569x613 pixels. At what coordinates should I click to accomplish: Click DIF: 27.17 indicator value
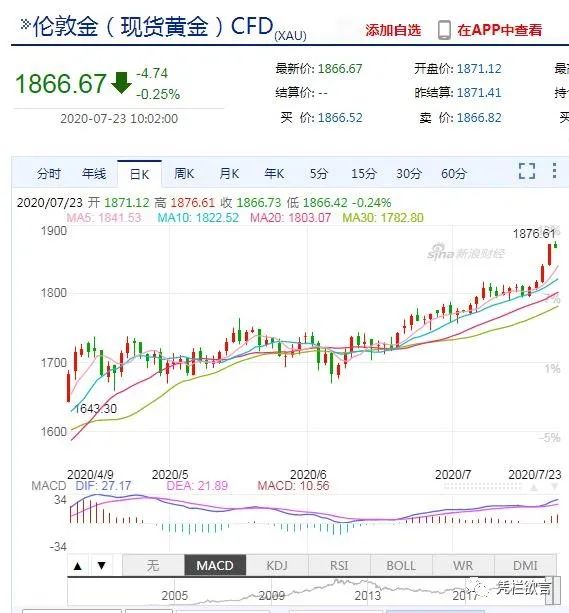pyautogui.click(x=103, y=486)
